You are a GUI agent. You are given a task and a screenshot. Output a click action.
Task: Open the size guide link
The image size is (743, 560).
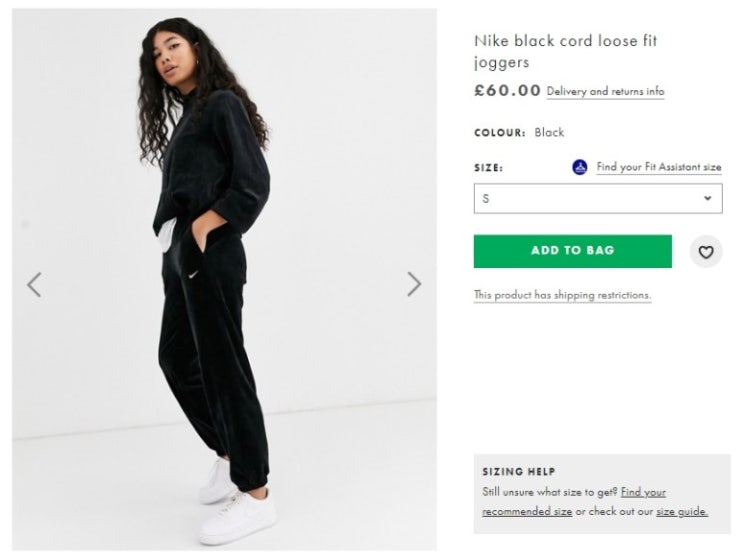click(x=682, y=512)
